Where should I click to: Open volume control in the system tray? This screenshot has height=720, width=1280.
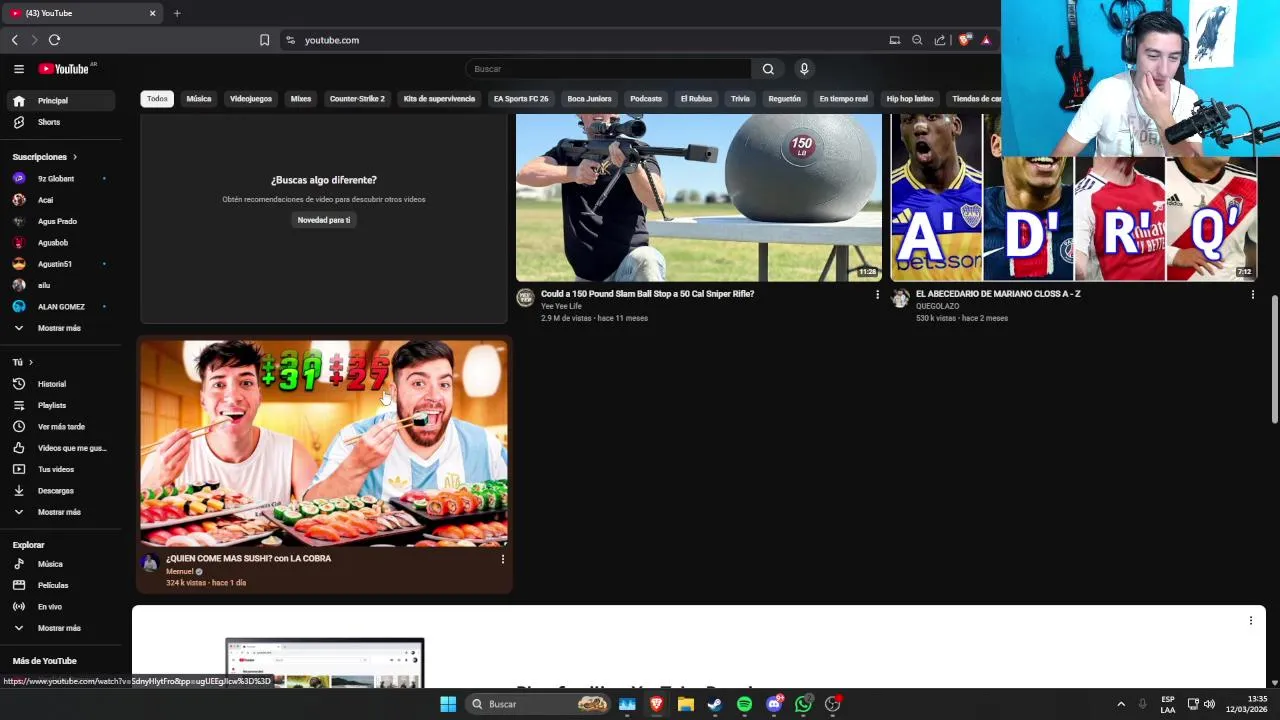pyautogui.click(x=1209, y=704)
